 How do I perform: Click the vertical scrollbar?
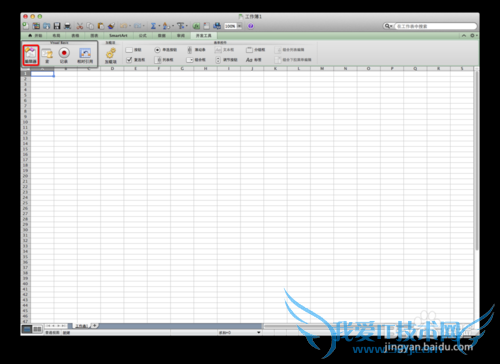[476, 160]
